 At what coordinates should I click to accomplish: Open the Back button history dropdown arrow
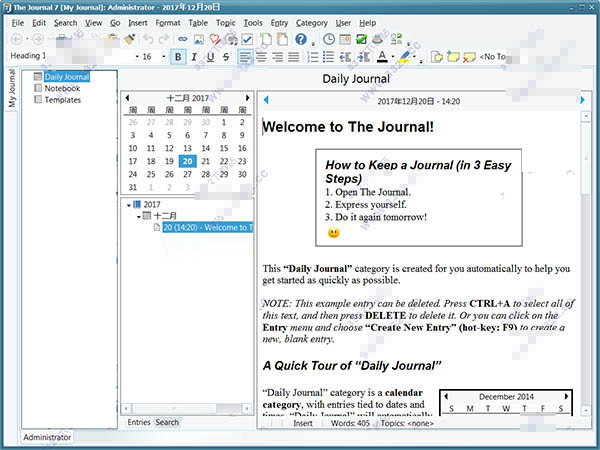(27, 39)
